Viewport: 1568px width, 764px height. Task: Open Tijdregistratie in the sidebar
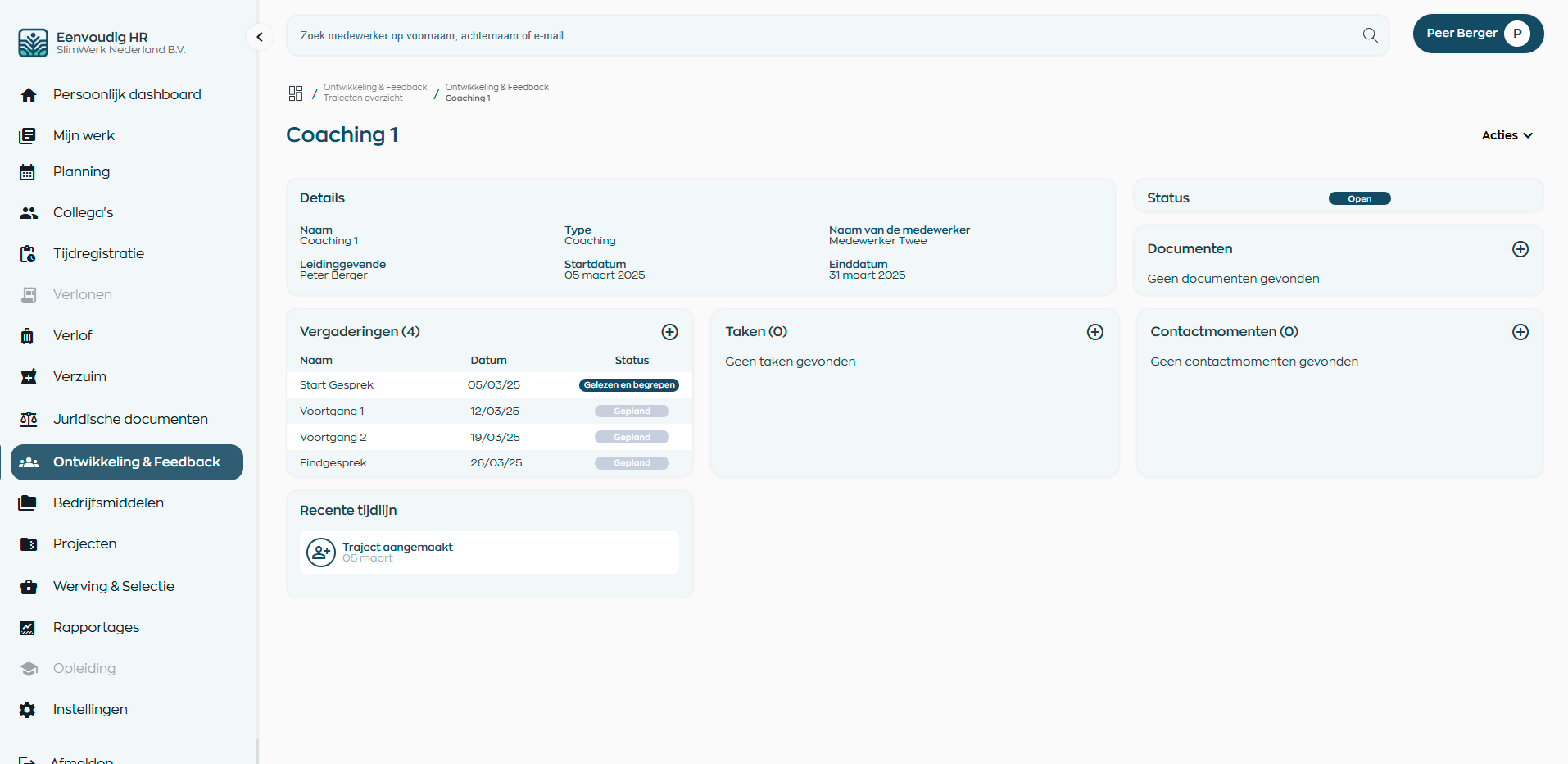point(98,253)
